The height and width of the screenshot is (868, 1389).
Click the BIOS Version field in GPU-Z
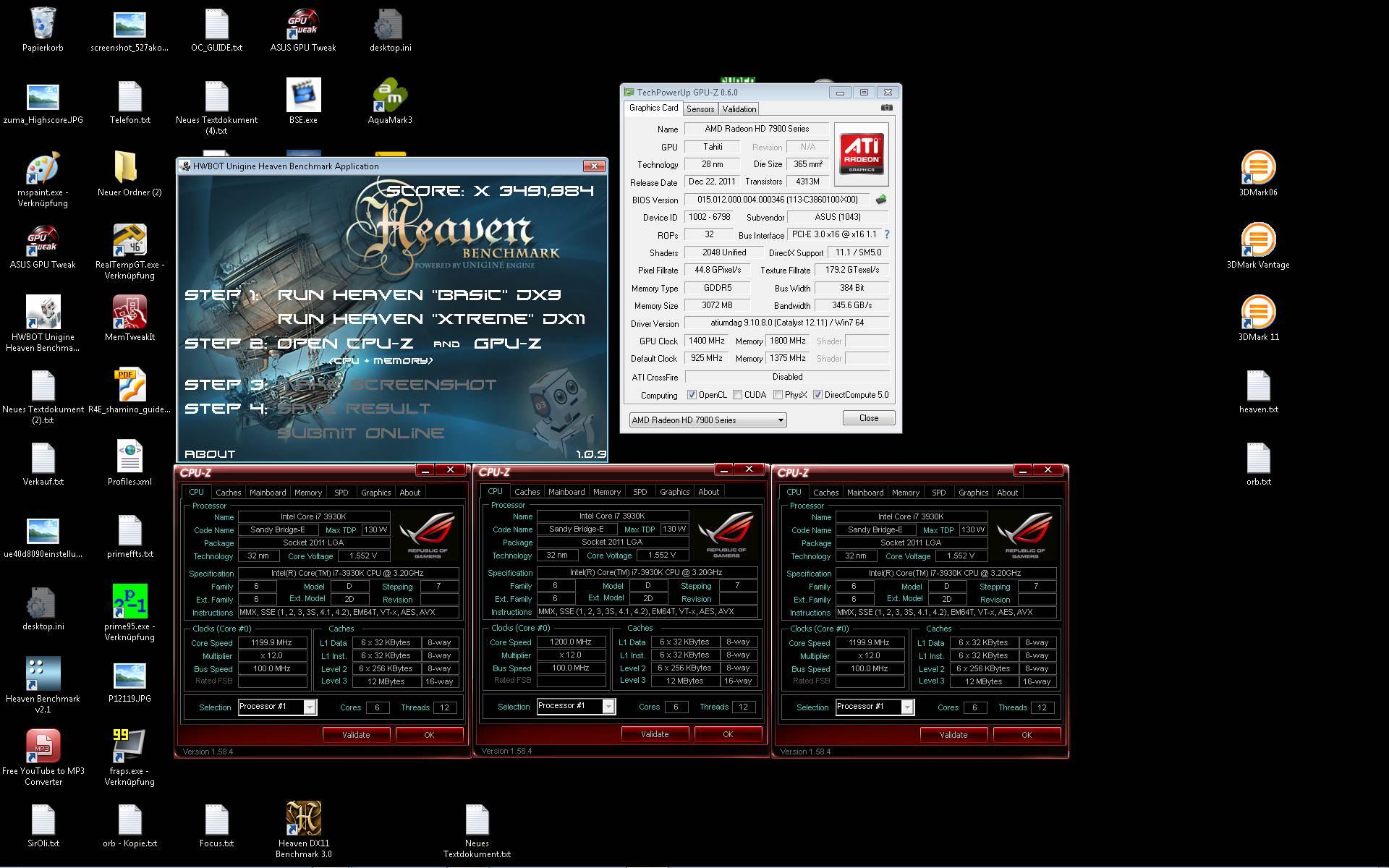(x=778, y=200)
